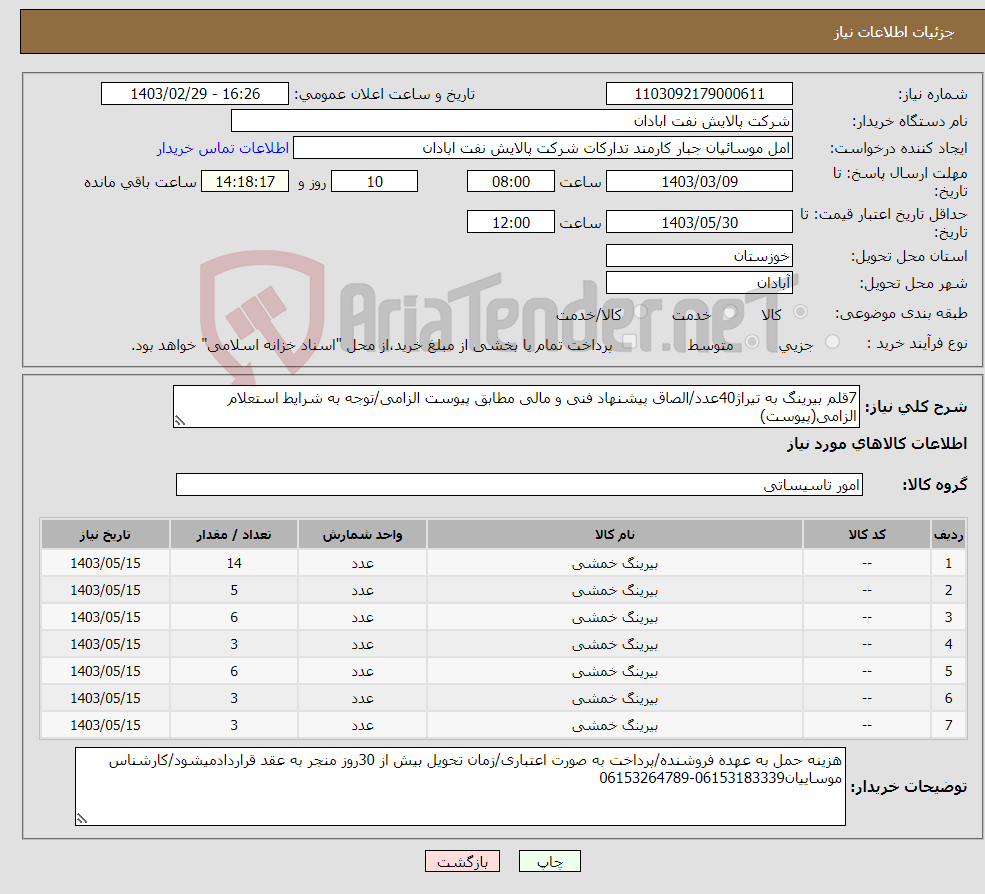Click need date in row 1

(x=105, y=564)
